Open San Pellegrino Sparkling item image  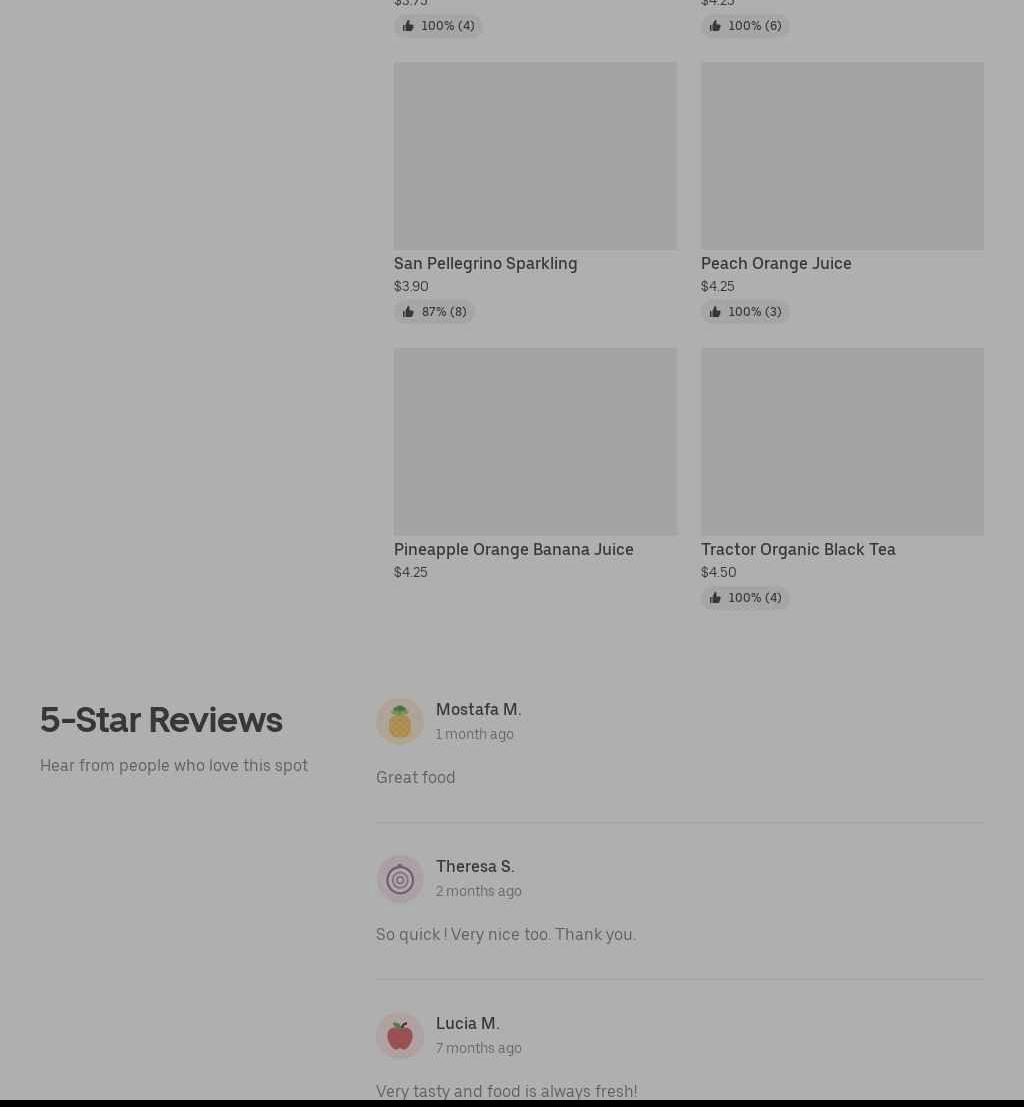[535, 155]
